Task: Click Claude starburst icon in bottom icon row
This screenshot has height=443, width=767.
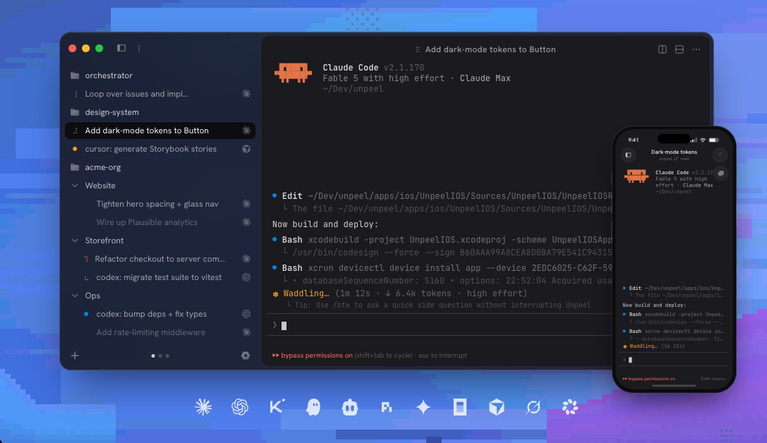Action: 203,407
